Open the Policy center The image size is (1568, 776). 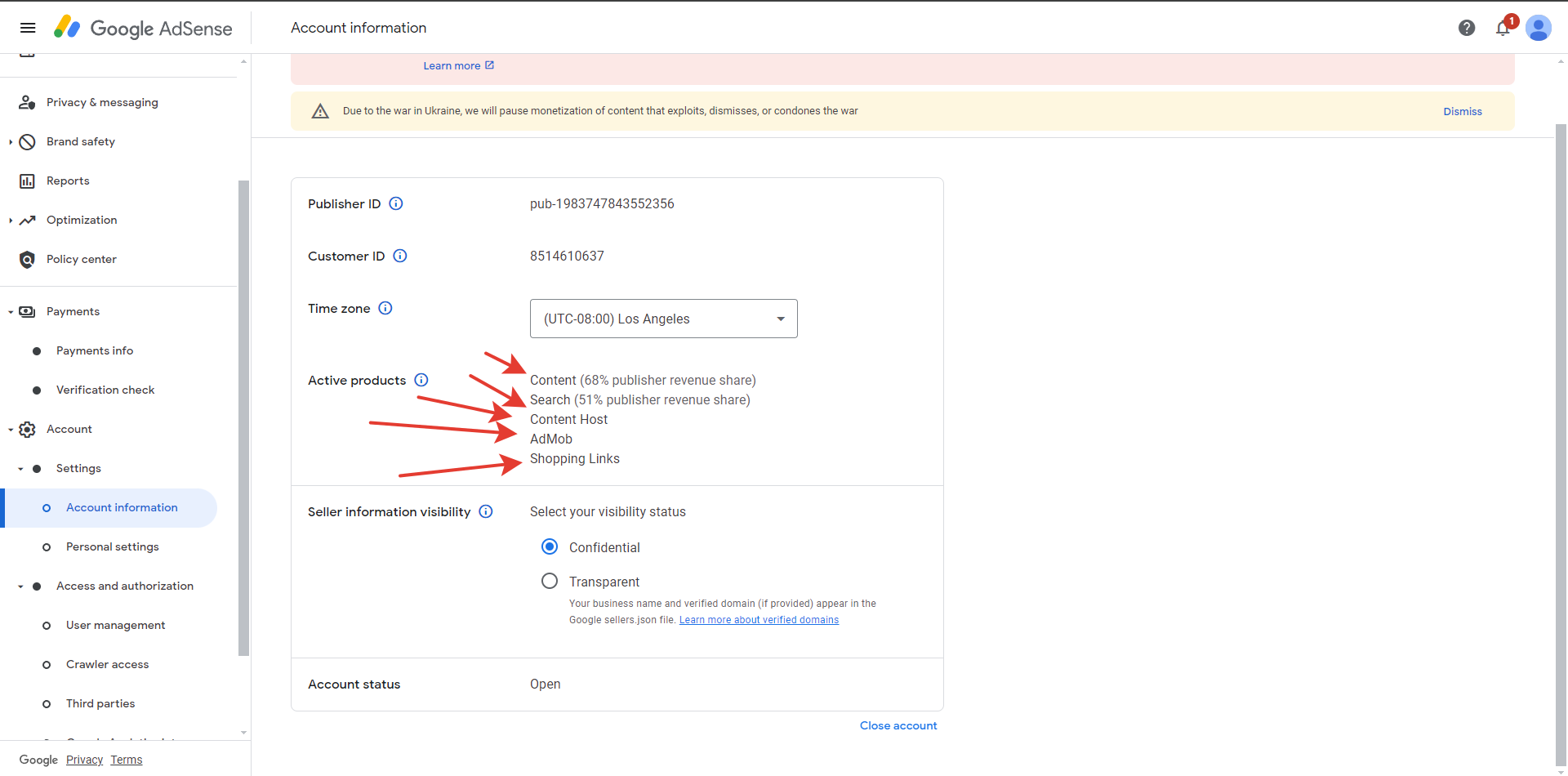(82, 259)
